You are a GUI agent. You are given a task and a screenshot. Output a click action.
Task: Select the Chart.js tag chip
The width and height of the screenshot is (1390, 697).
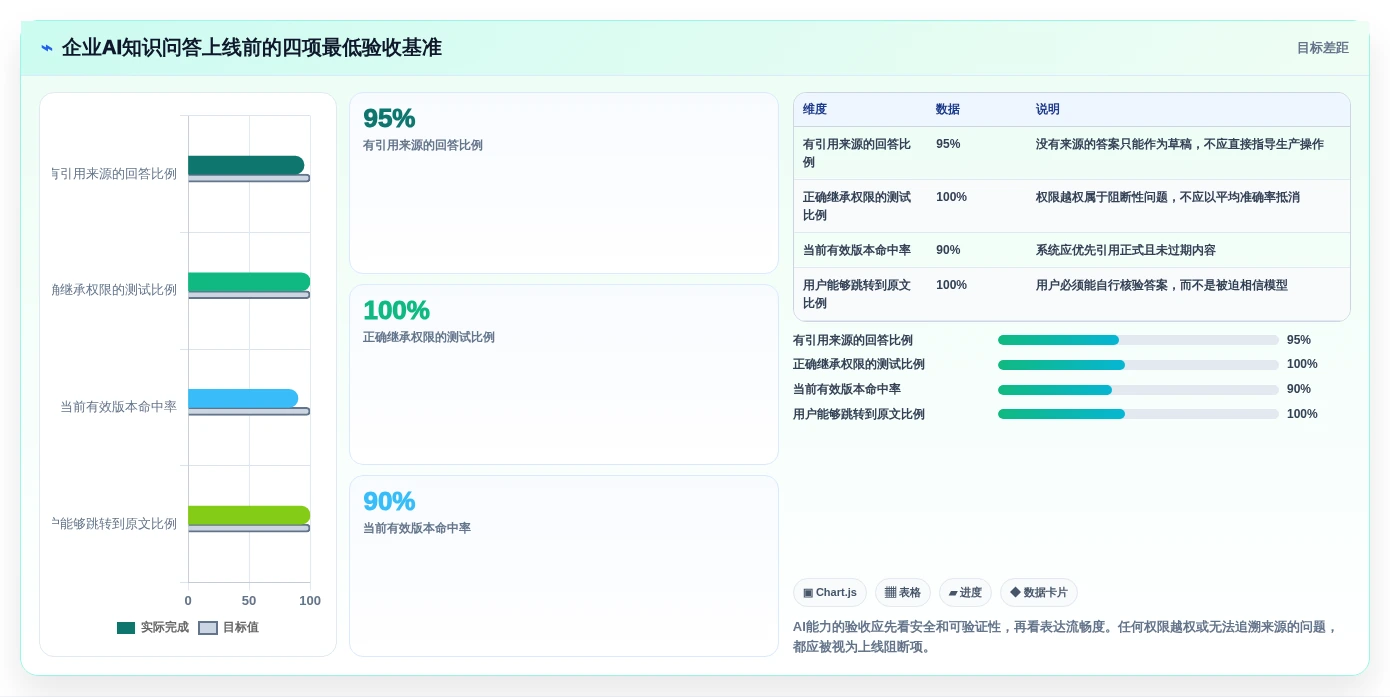pyautogui.click(x=830, y=593)
